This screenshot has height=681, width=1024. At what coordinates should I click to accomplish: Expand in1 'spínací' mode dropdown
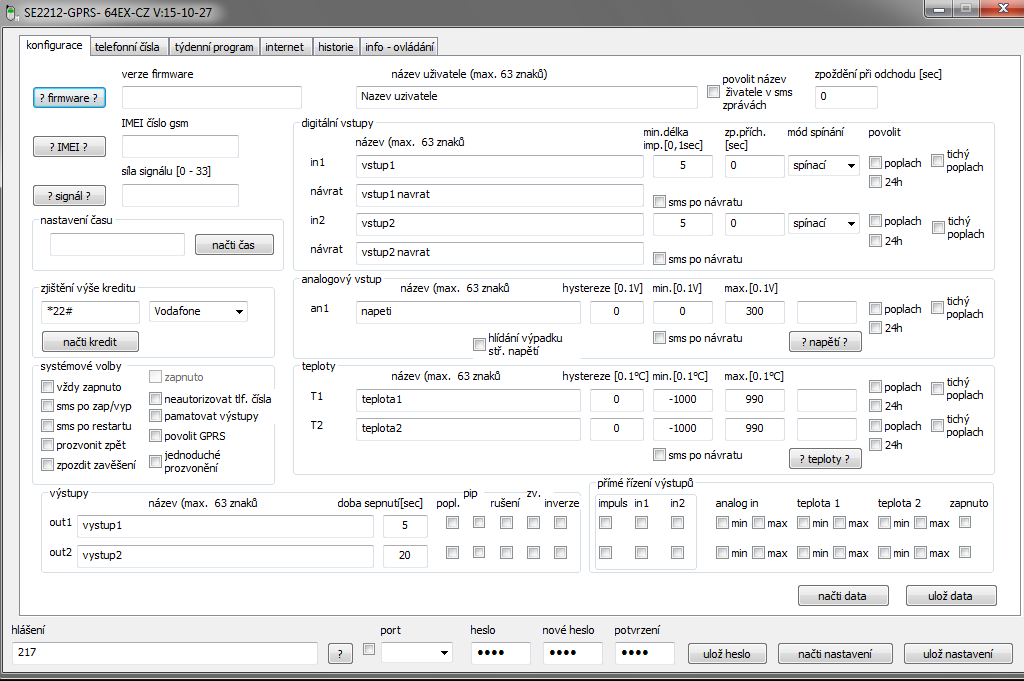(x=823, y=166)
